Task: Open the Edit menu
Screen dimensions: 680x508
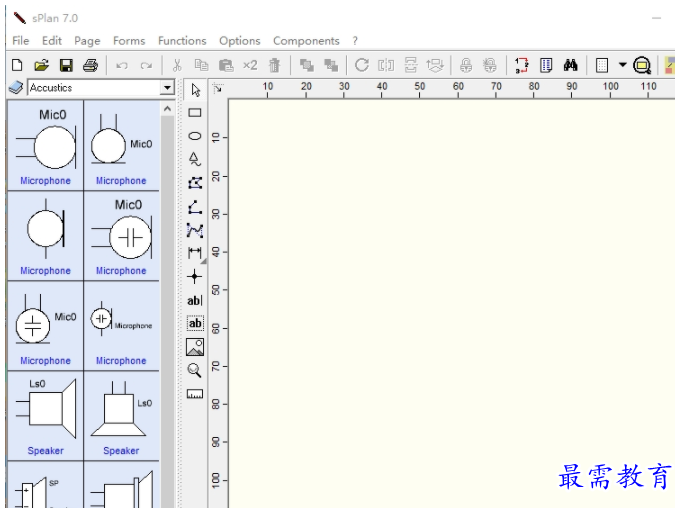Action: click(52, 41)
